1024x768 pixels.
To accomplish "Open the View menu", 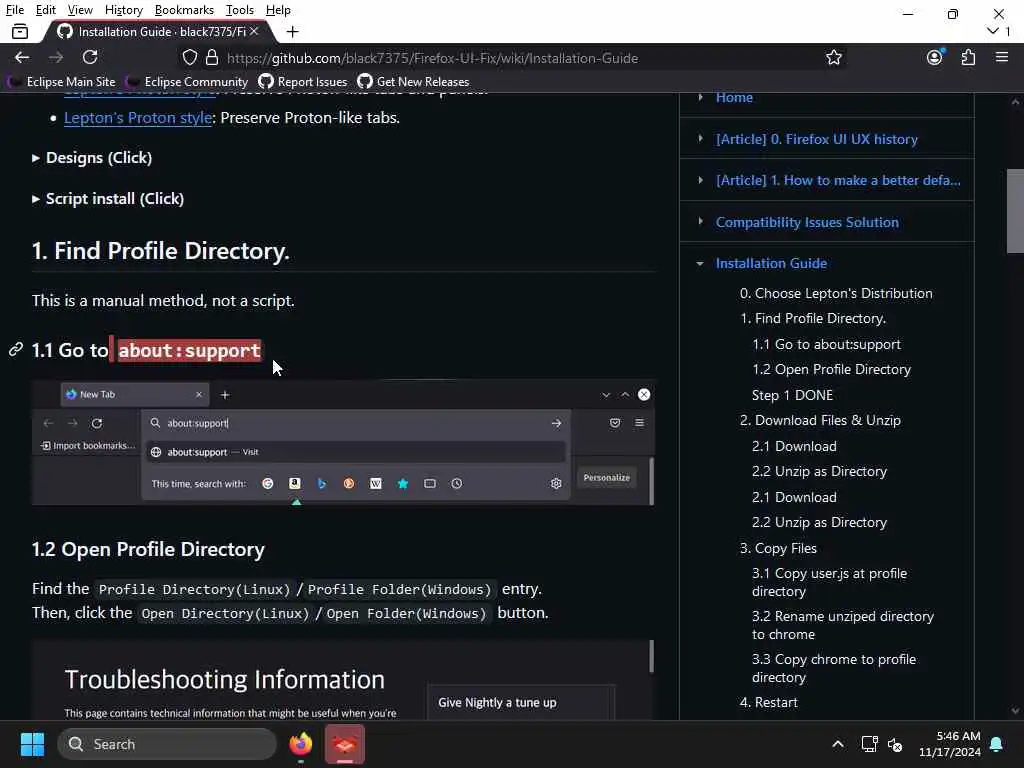I will [80, 10].
